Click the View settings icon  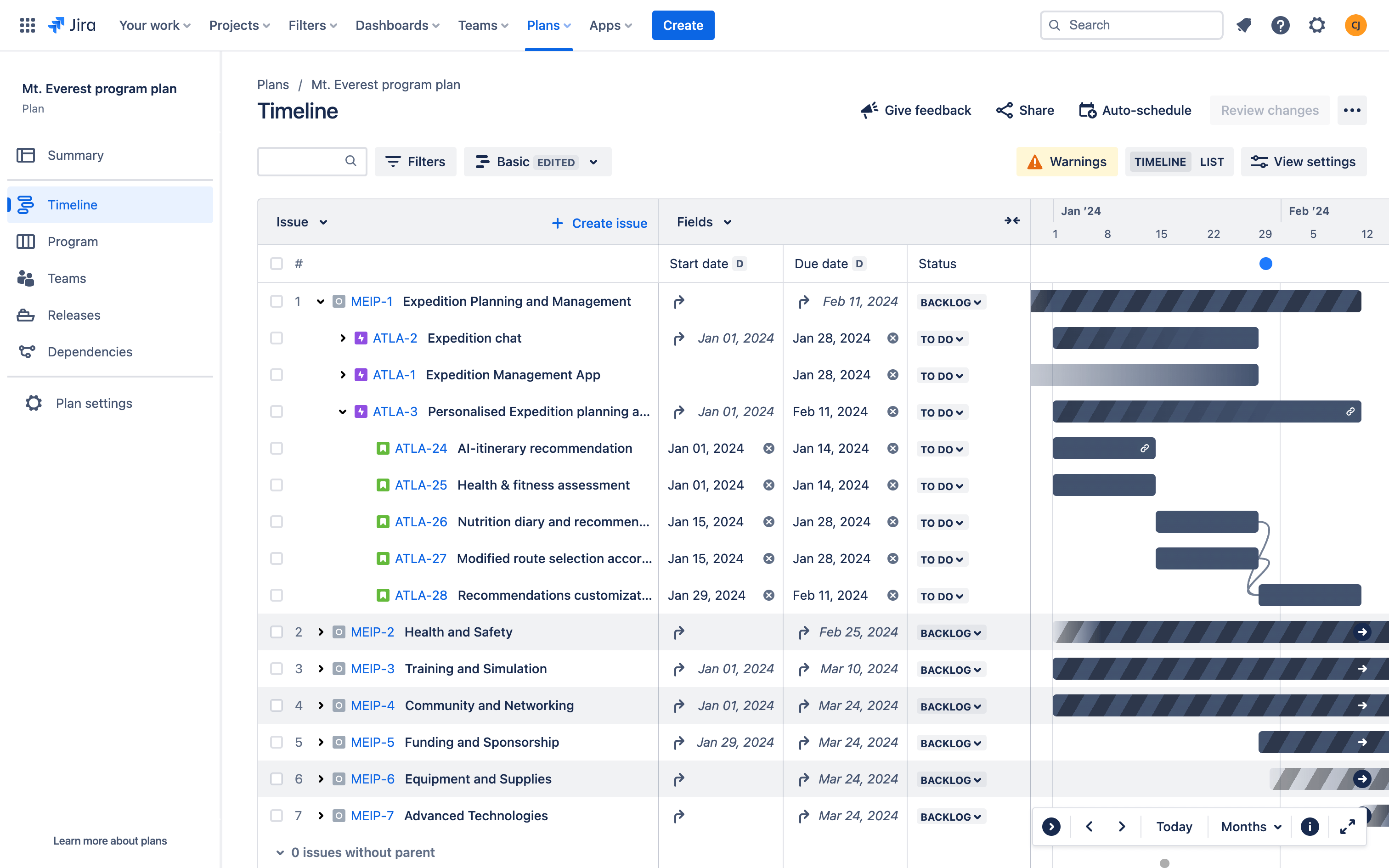click(x=1259, y=161)
